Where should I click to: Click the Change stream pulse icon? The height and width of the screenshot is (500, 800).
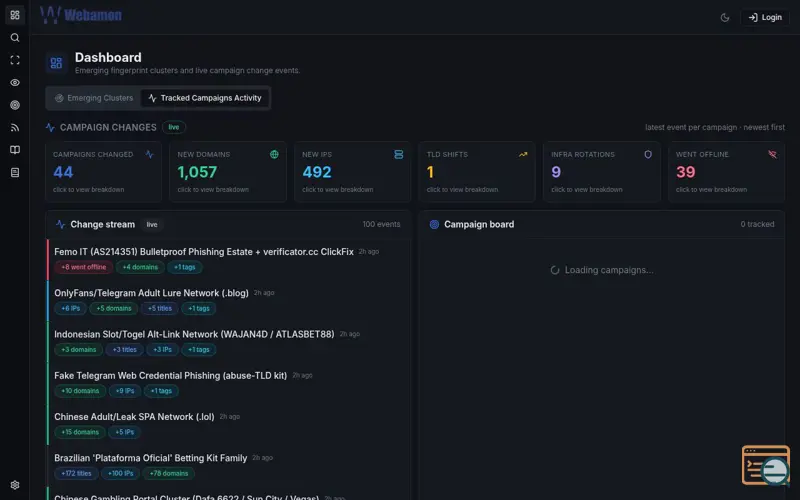[60, 224]
